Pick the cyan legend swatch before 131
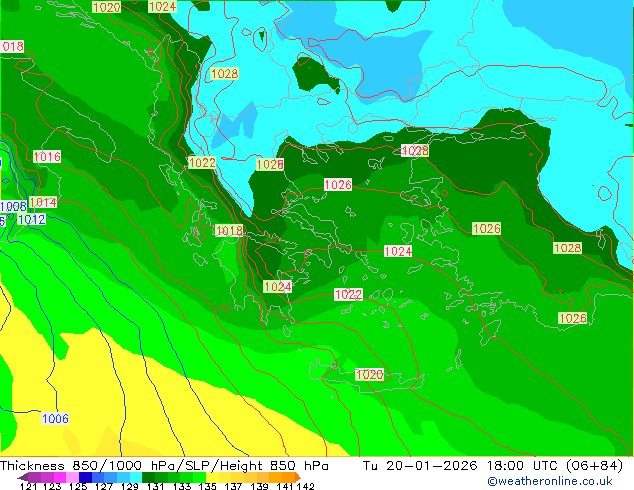This screenshot has width=634, height=490. point(136,477)
